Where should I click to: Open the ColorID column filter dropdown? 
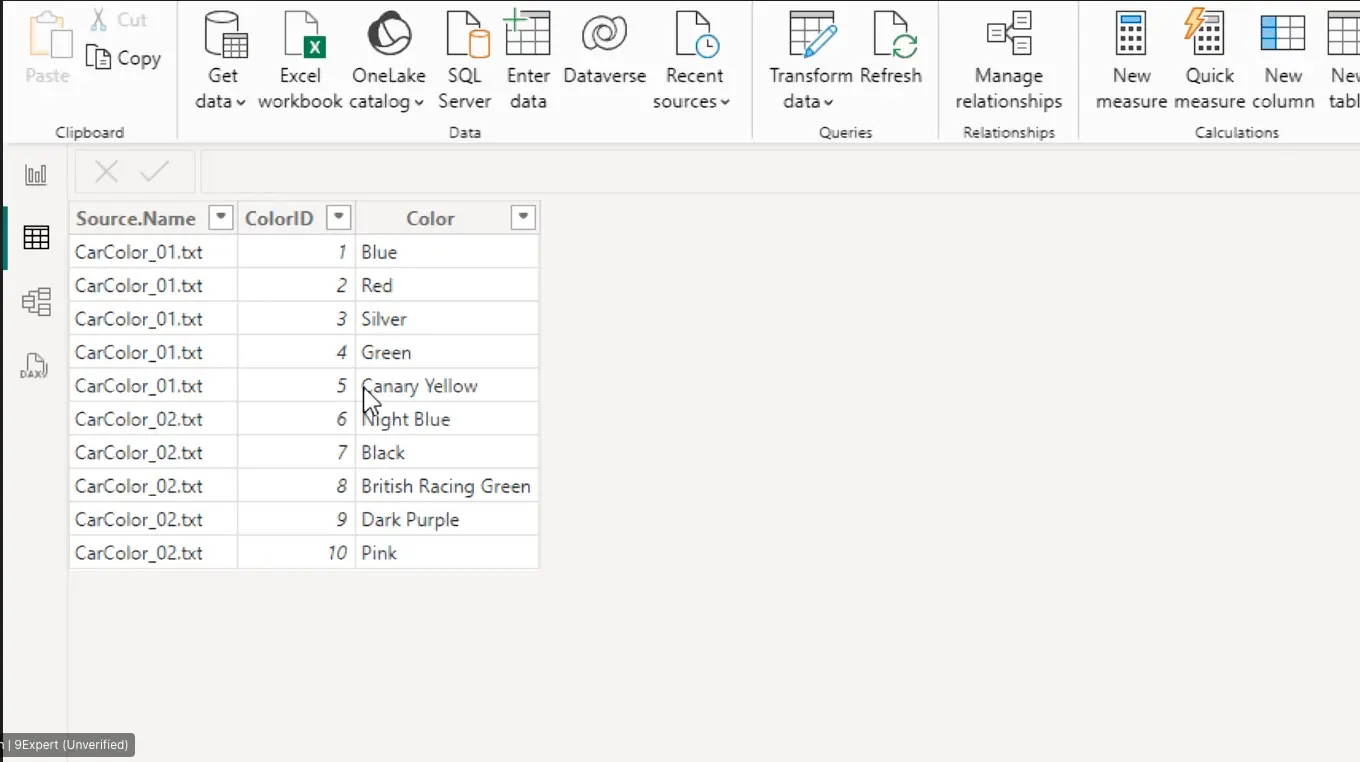tap(339, 218)
